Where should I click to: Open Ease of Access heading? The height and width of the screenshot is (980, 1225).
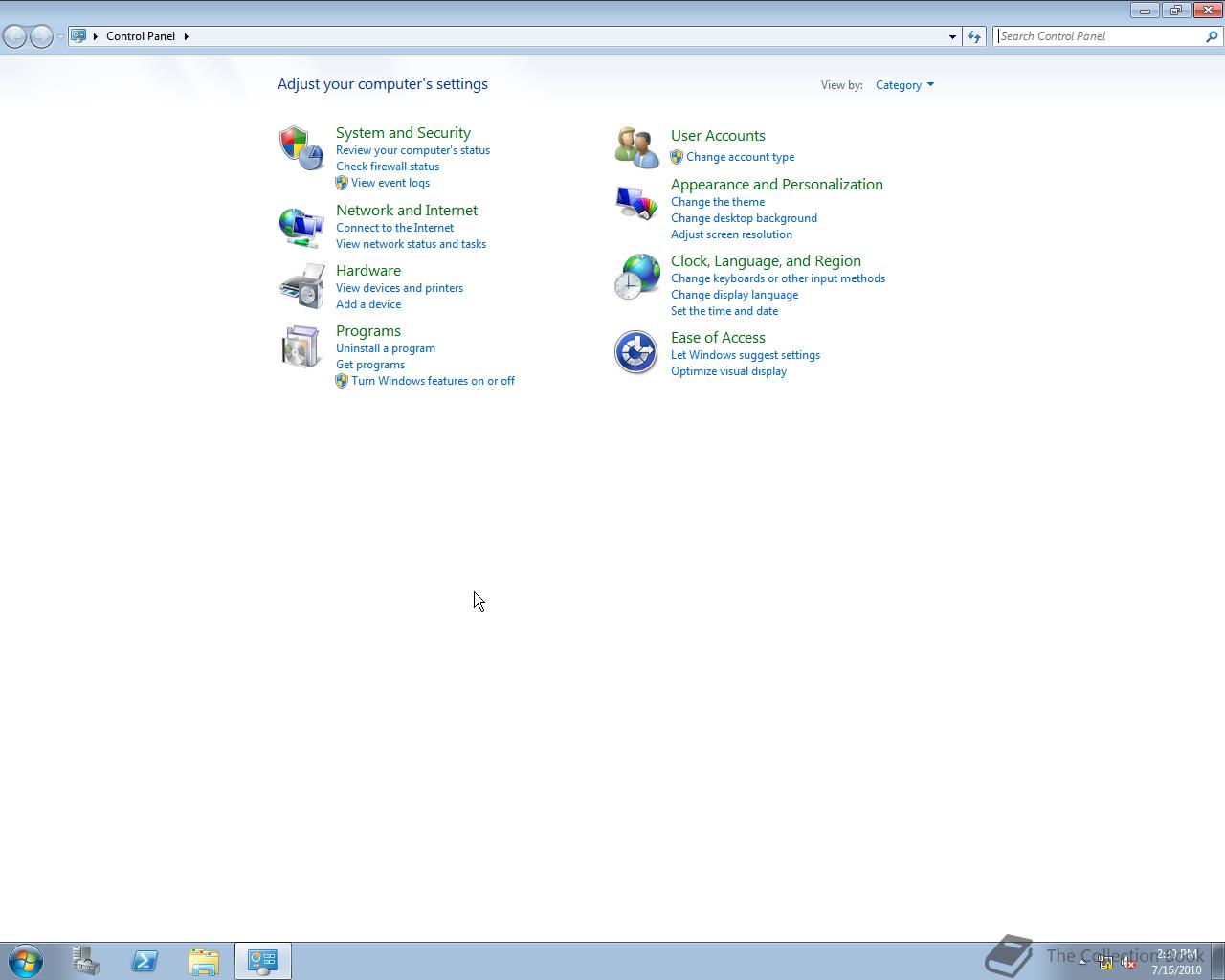click(718, 338)
